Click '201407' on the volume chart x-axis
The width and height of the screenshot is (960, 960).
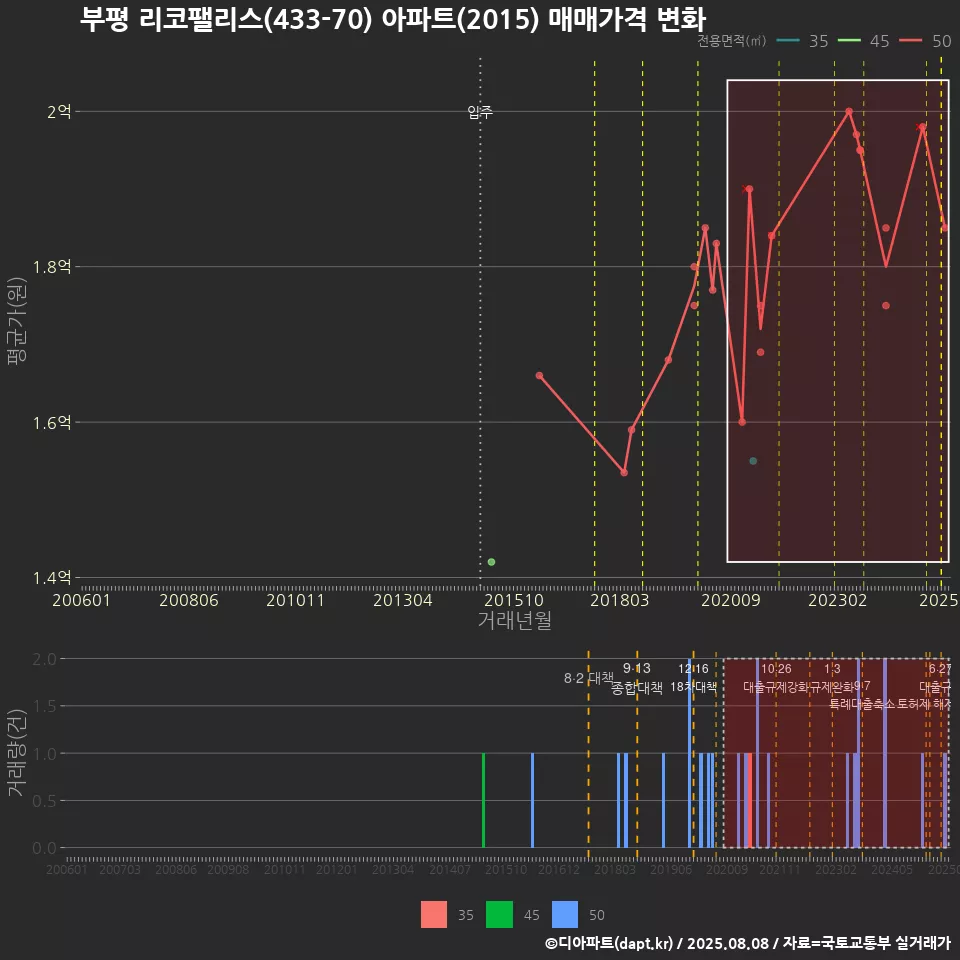450,869
